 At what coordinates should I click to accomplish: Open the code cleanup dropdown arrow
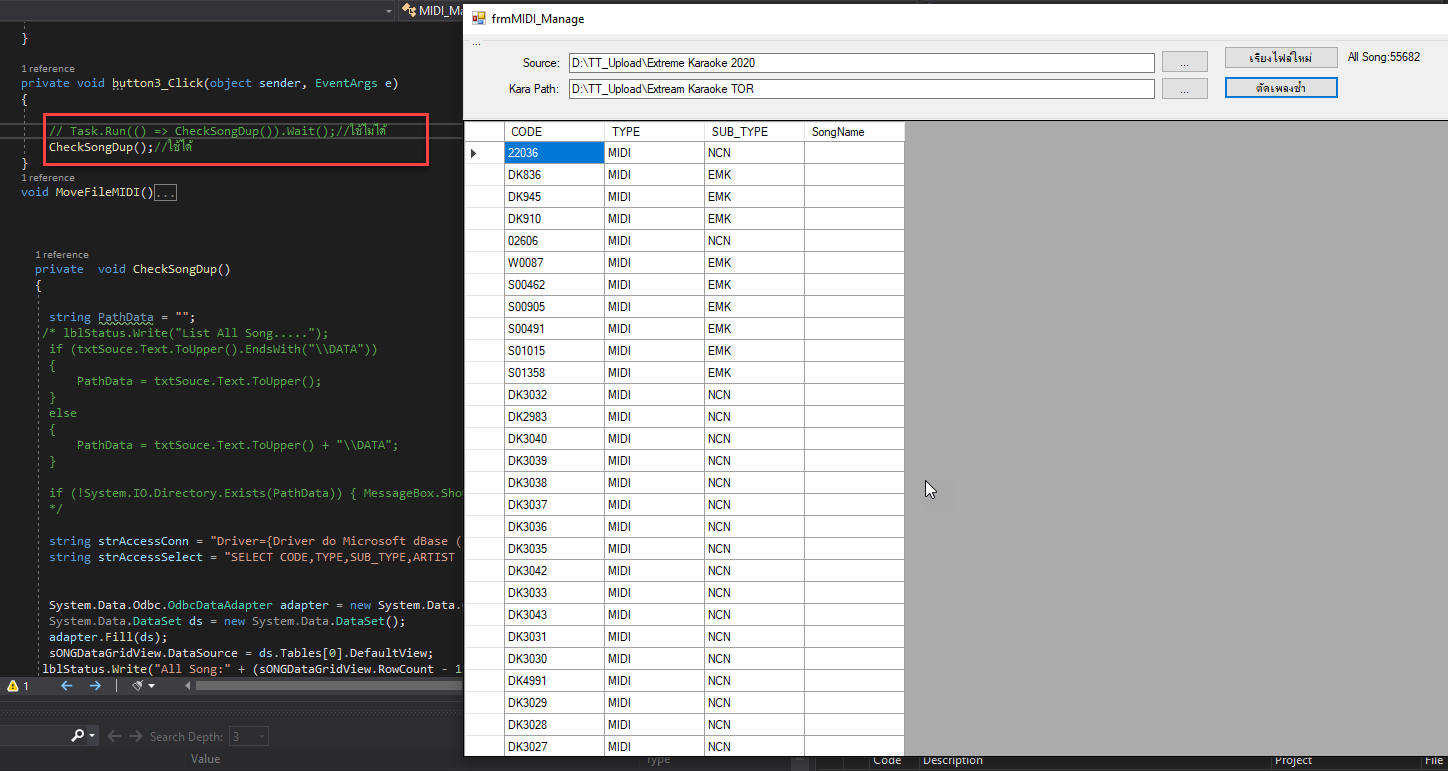[152, 686]
